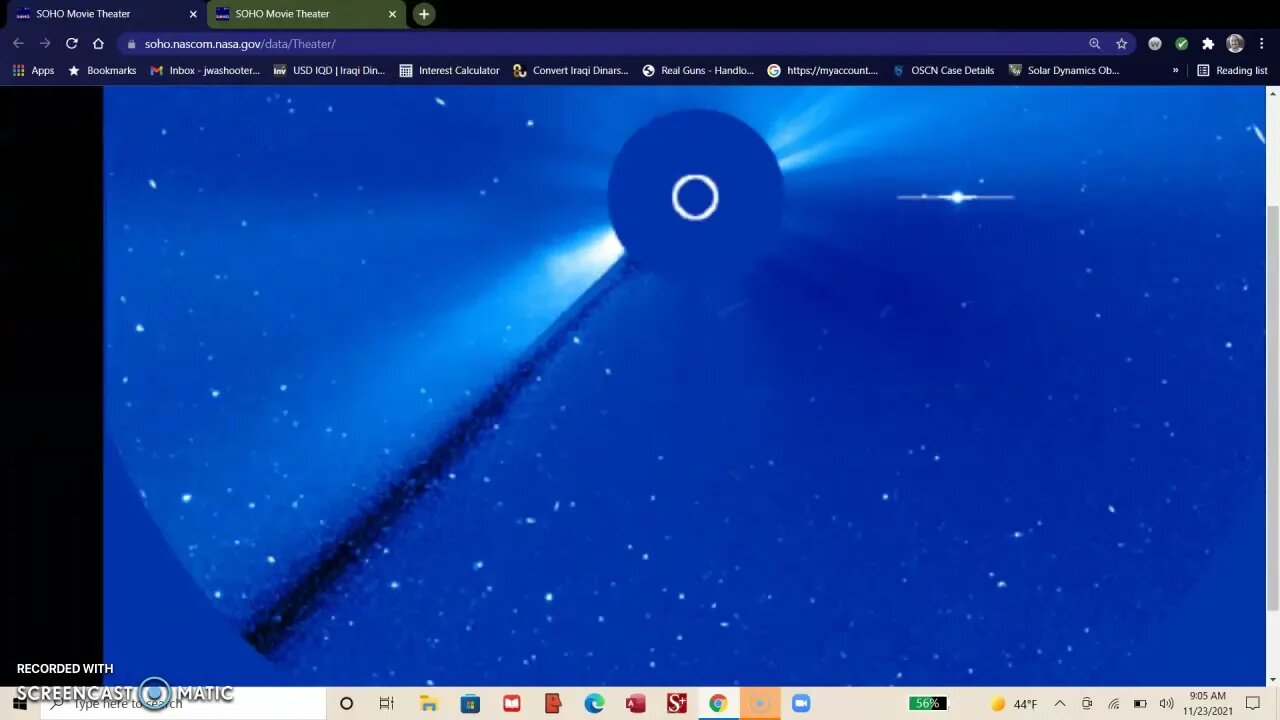This screenshot has width=1280, height=720.
Task: Open Microsoft Access from taskbar
Action: click(x=635, y=704)
